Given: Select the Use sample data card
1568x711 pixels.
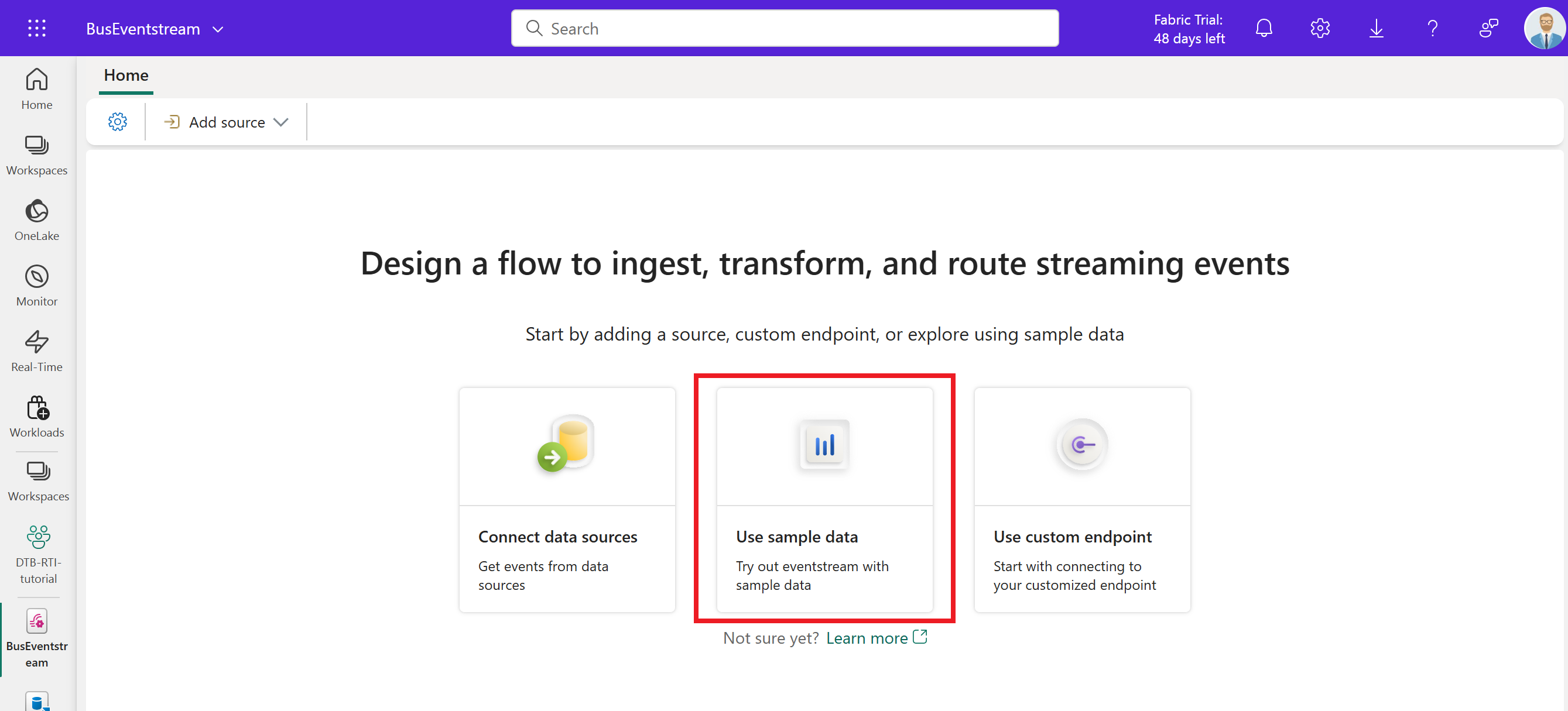Looking at the screenshot, I should pyautogui.click(x=824, y=499).
